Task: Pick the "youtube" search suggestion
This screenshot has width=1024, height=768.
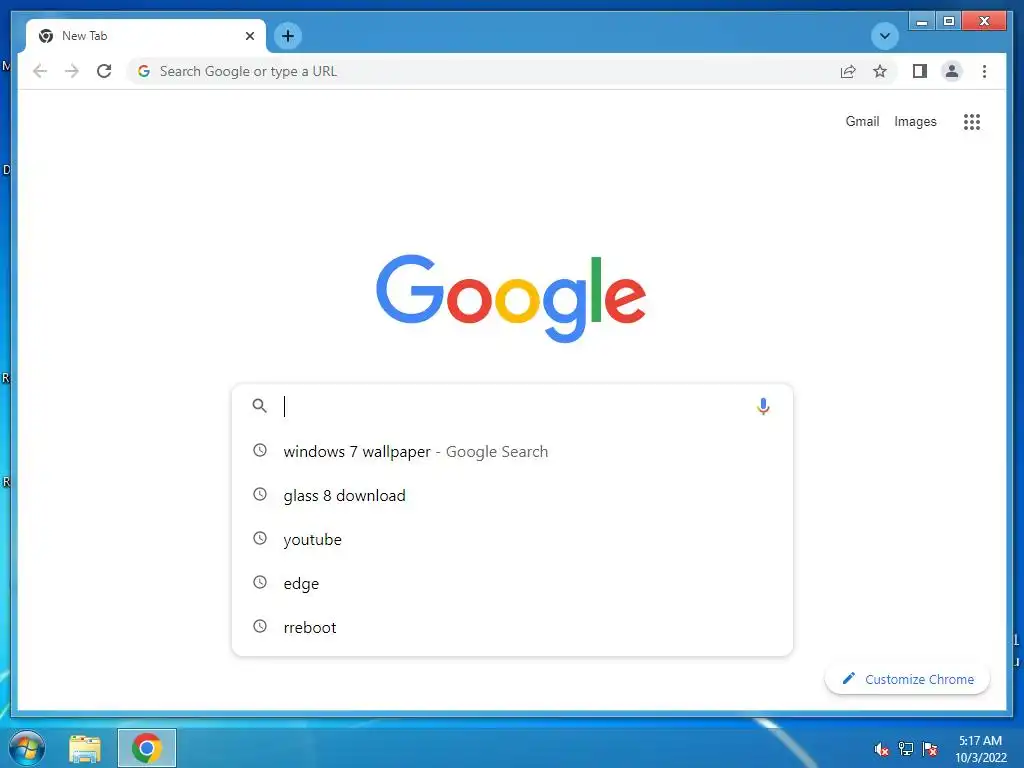Action: tap(512, 539)
